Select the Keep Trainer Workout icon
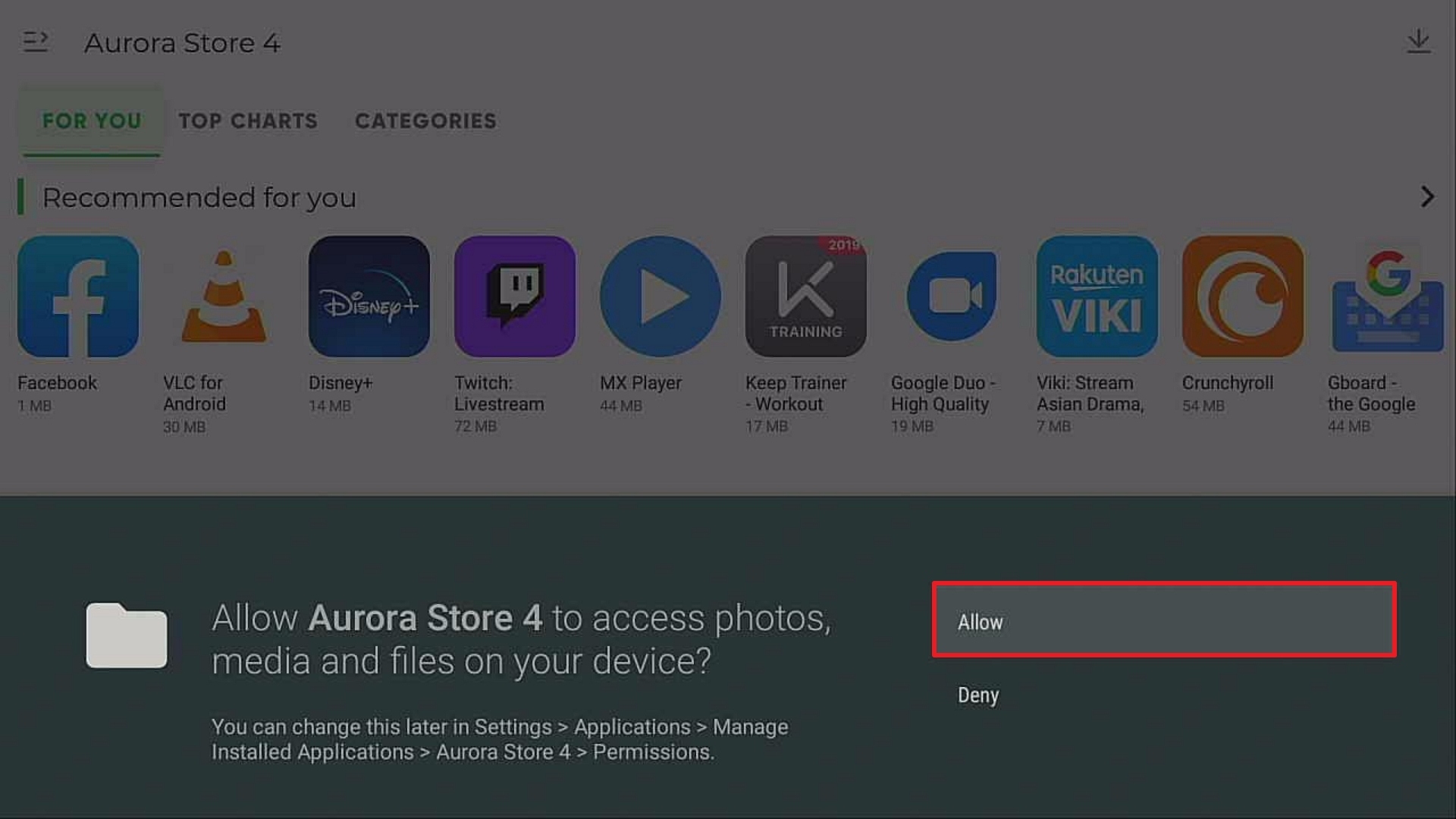Image resolution: width=1456 pixels, height=819 pixels. pos(806,297)
